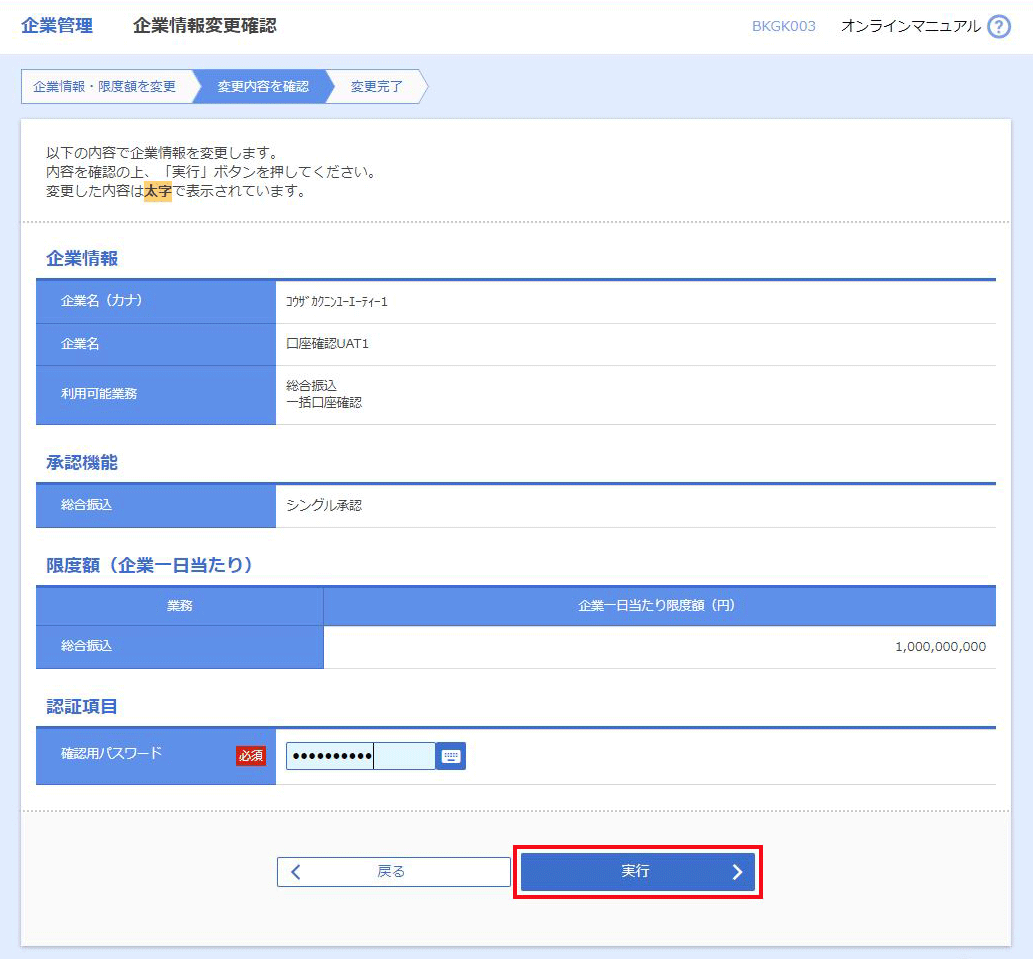The image size is (1033, 959).
Task: Click the 企業一日当たり限度額（円） column header
Action: point(658,606)
